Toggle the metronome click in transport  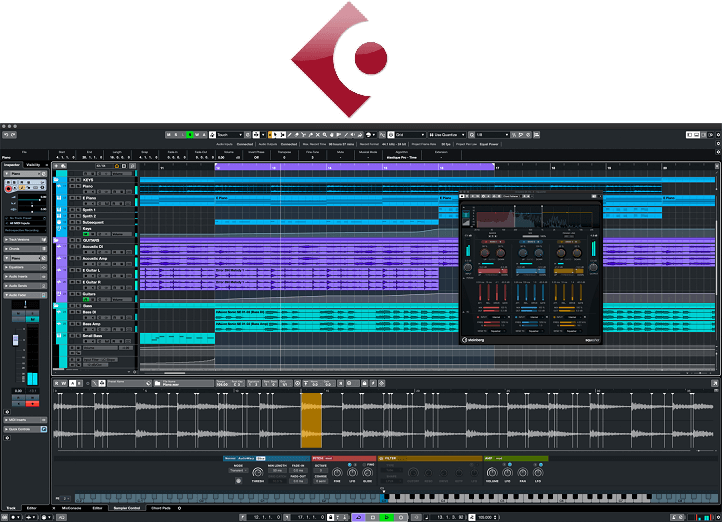(x=674, y=517)
